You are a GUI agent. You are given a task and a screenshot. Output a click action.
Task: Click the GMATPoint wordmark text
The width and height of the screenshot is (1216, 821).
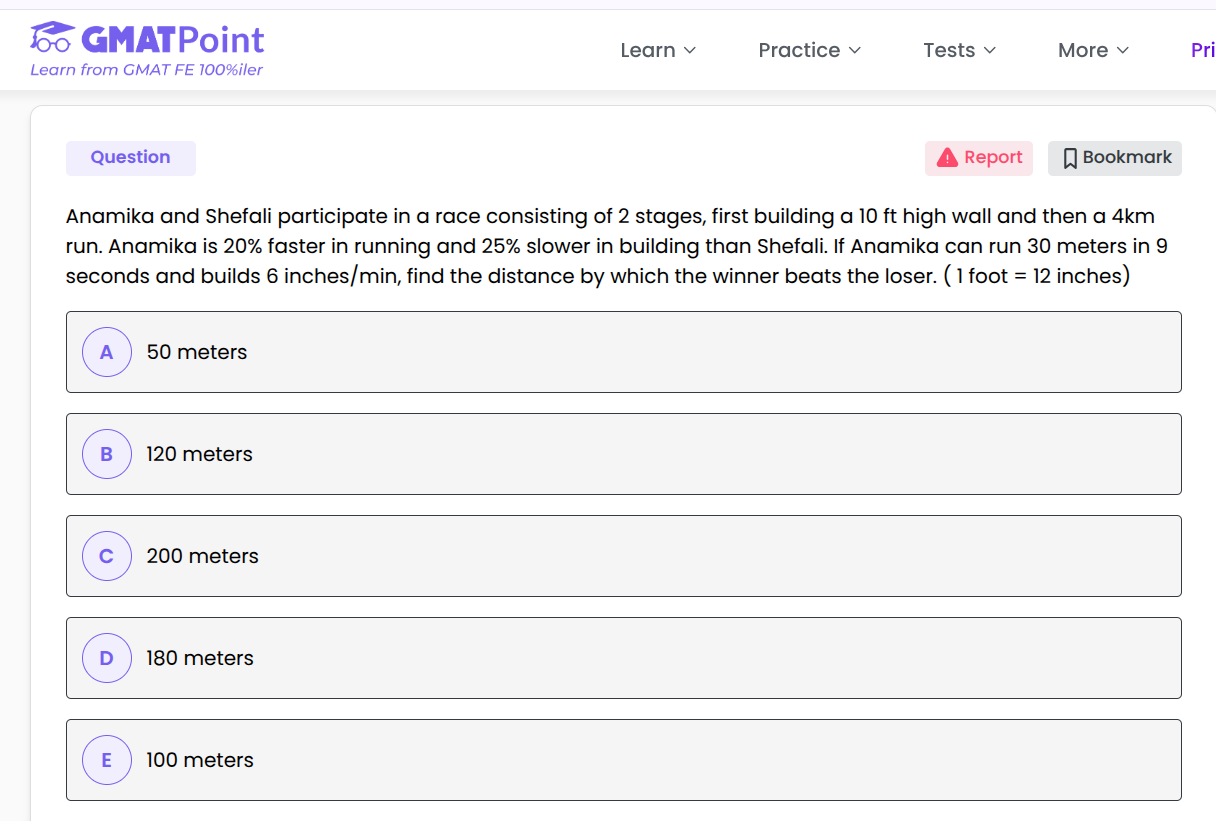coord(172,40)
